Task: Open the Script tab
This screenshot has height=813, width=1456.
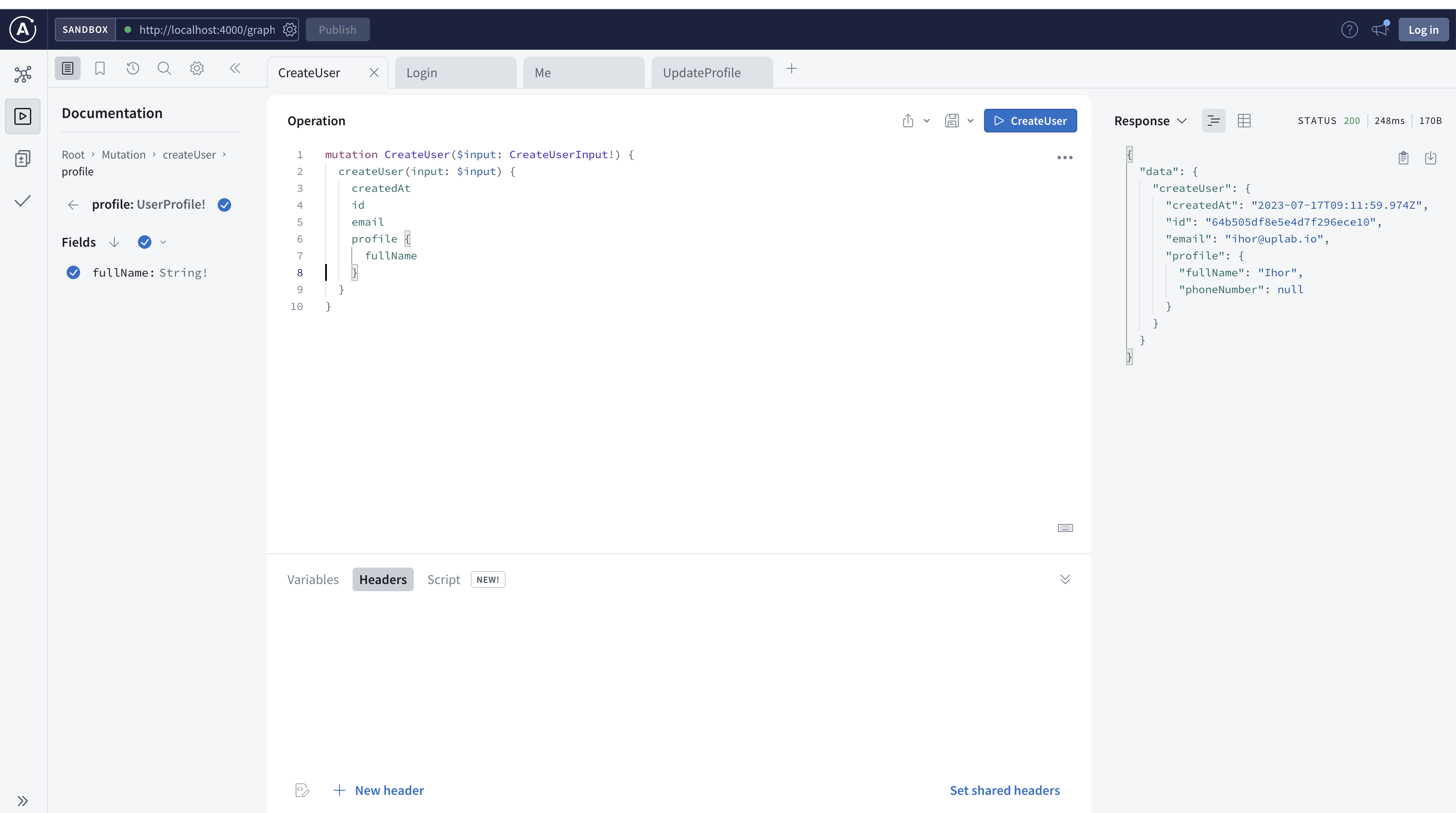Action: pos(443,579)
